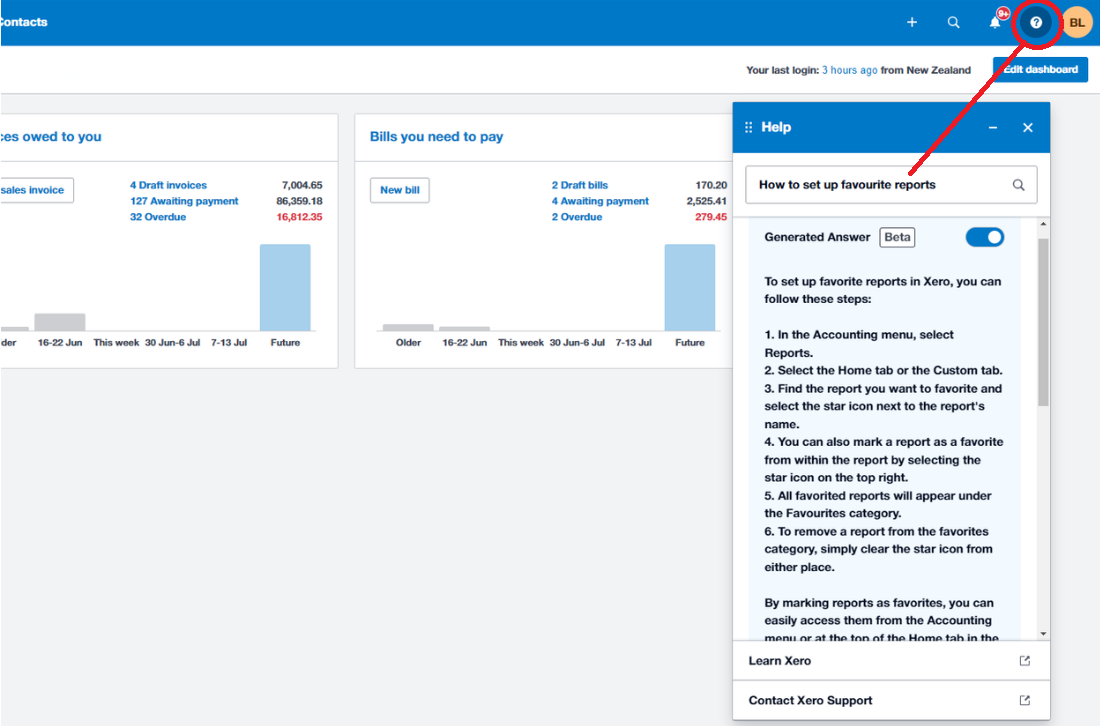Image resolution: width=1100 pixels, height=726 pixels.
Task: Click the Beta badge next to Generated Answer
Action: coord(897,237)
